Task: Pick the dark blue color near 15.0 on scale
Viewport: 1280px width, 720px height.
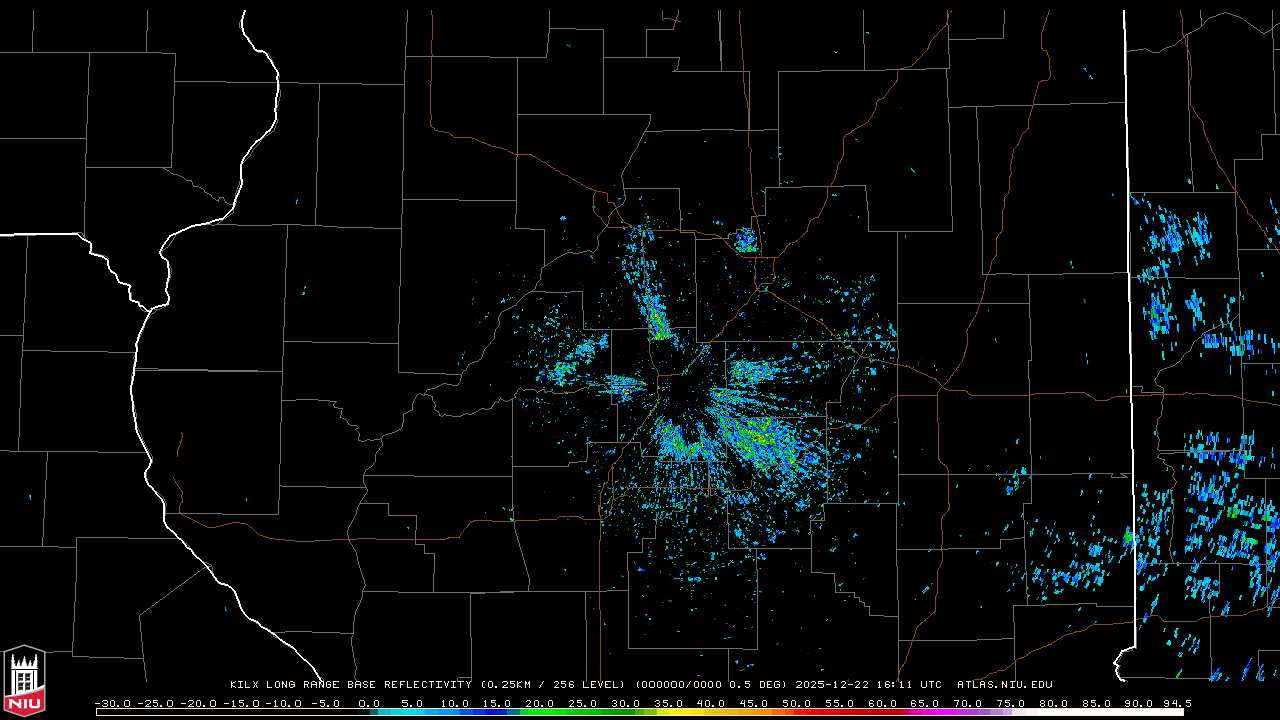Action: (x=498, y=712)
